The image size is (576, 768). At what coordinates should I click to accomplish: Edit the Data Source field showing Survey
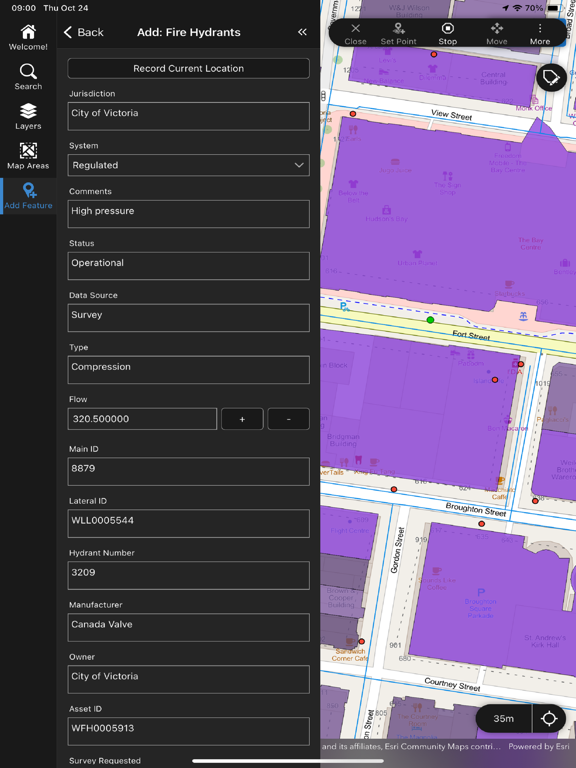tap(189, 318)
